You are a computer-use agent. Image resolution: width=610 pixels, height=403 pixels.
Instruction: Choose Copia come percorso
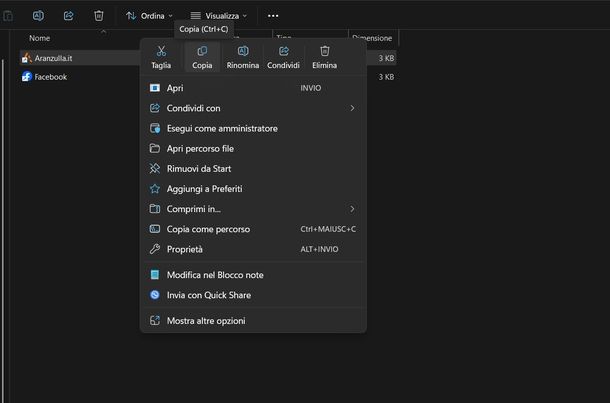click(x=253, y=229)
